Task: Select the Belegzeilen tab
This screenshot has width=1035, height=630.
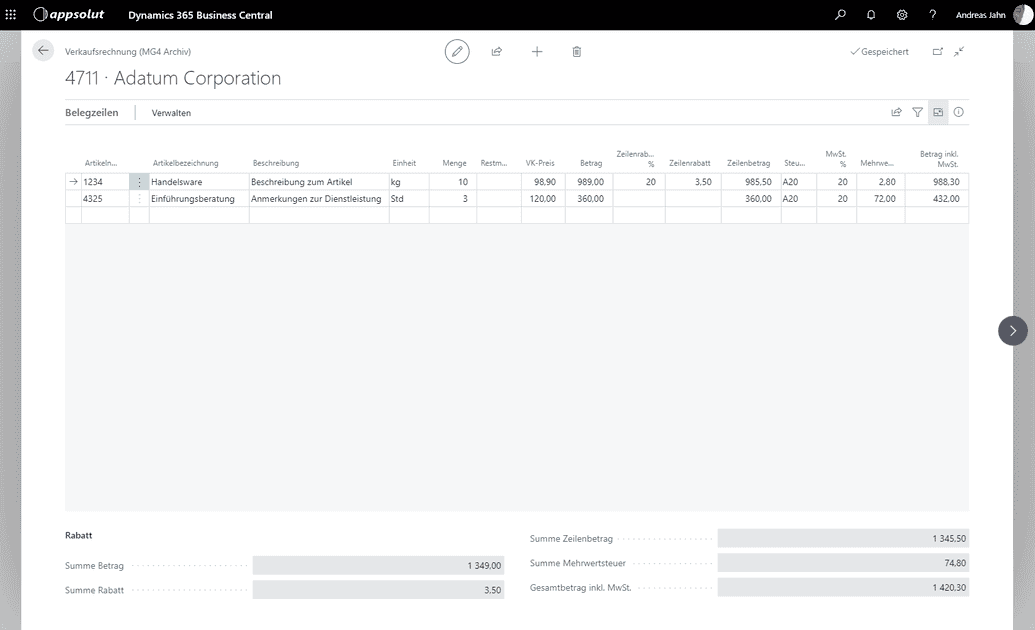Action: [92, 113]
